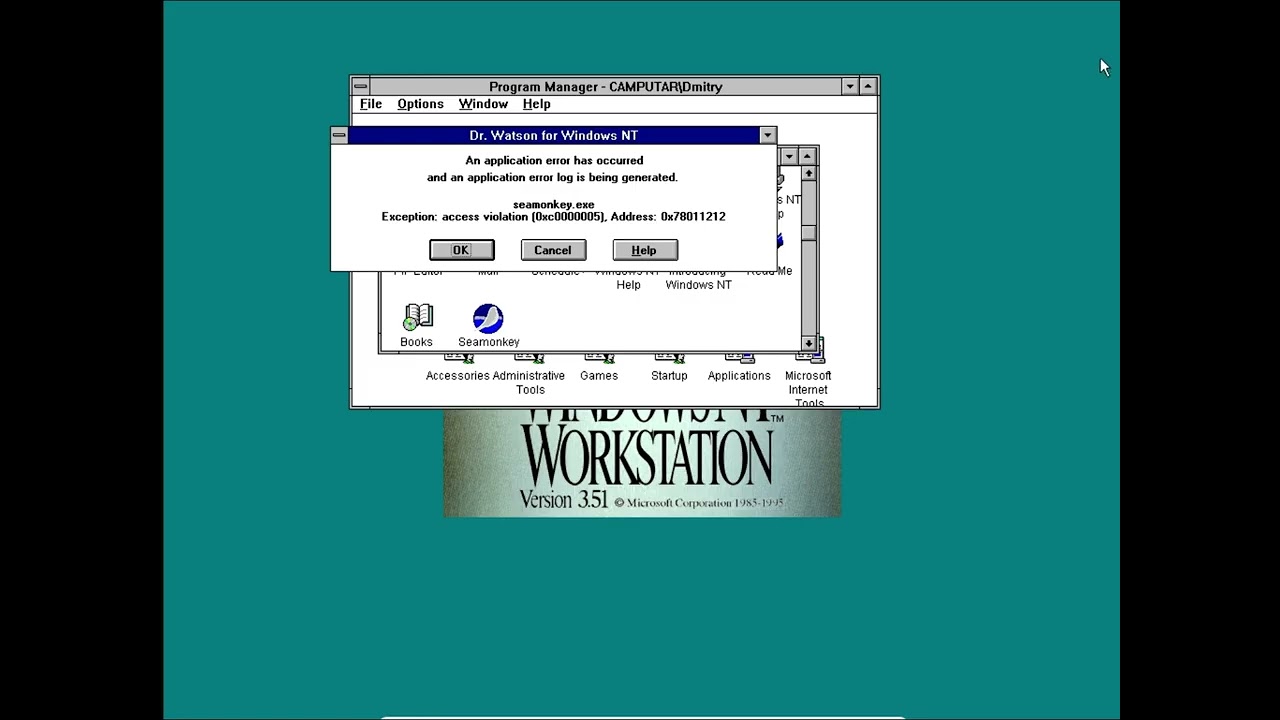The height and width of the screenshot is (720, 1280).
Task: Click the group window vertical scroll thumb
Action: 808,233
